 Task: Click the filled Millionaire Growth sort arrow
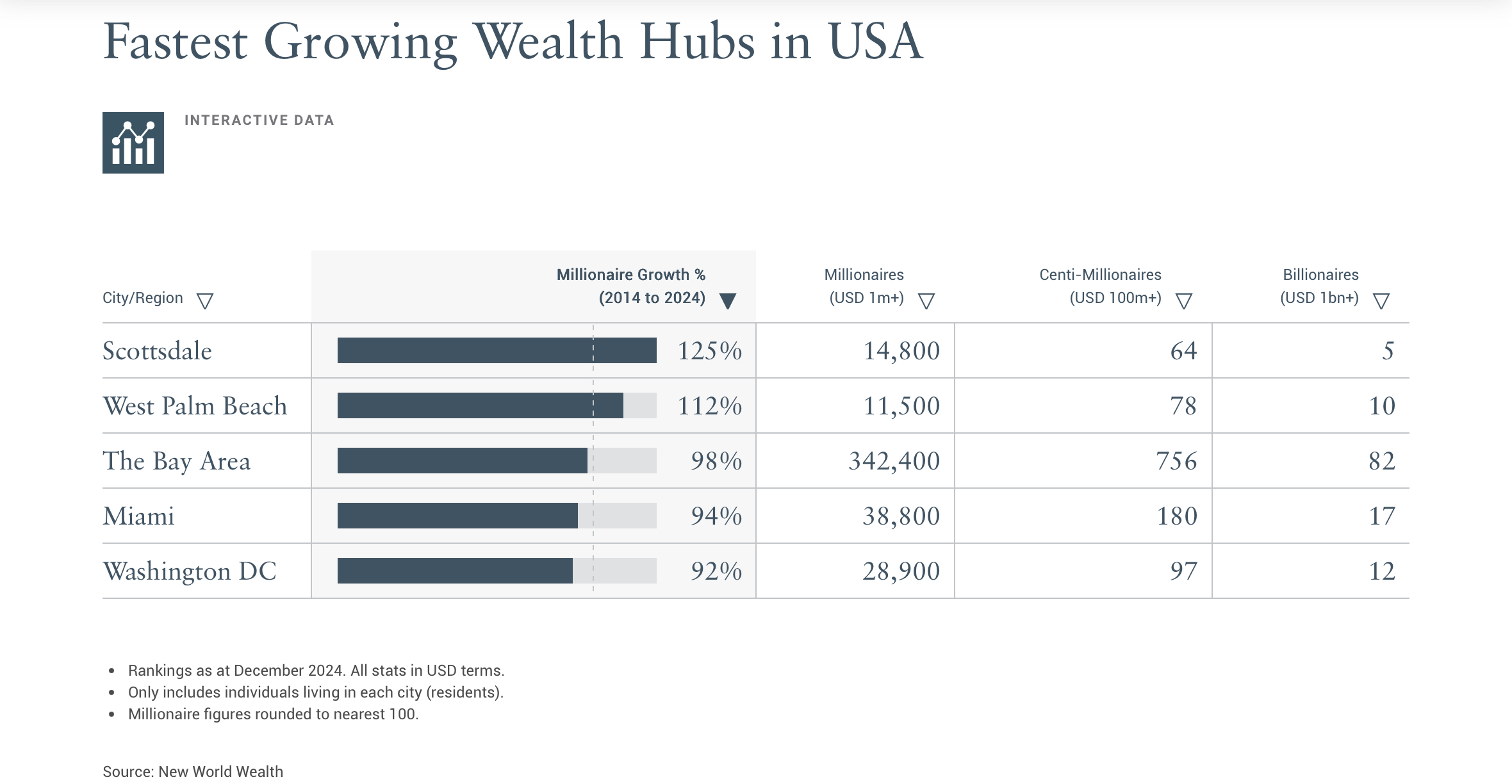[727, 300]
